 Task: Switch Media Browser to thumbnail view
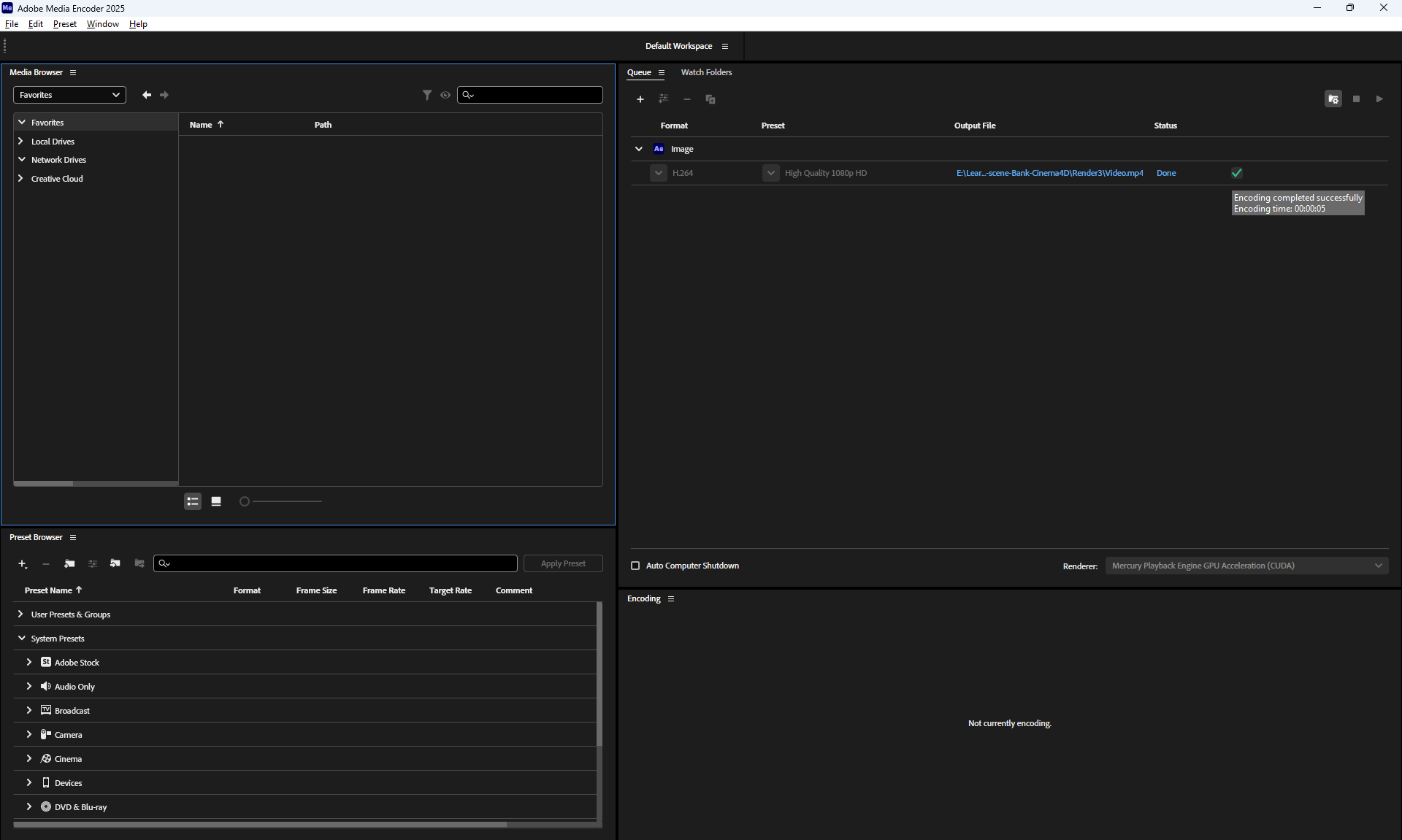pos(216,501)
